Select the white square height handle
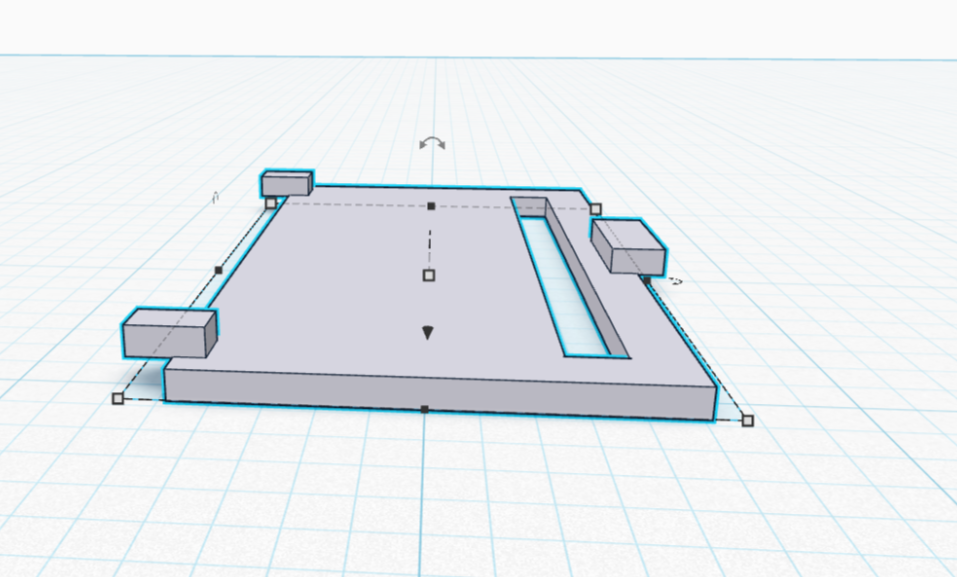The image size is (957, 577). [x=429, y=275]
